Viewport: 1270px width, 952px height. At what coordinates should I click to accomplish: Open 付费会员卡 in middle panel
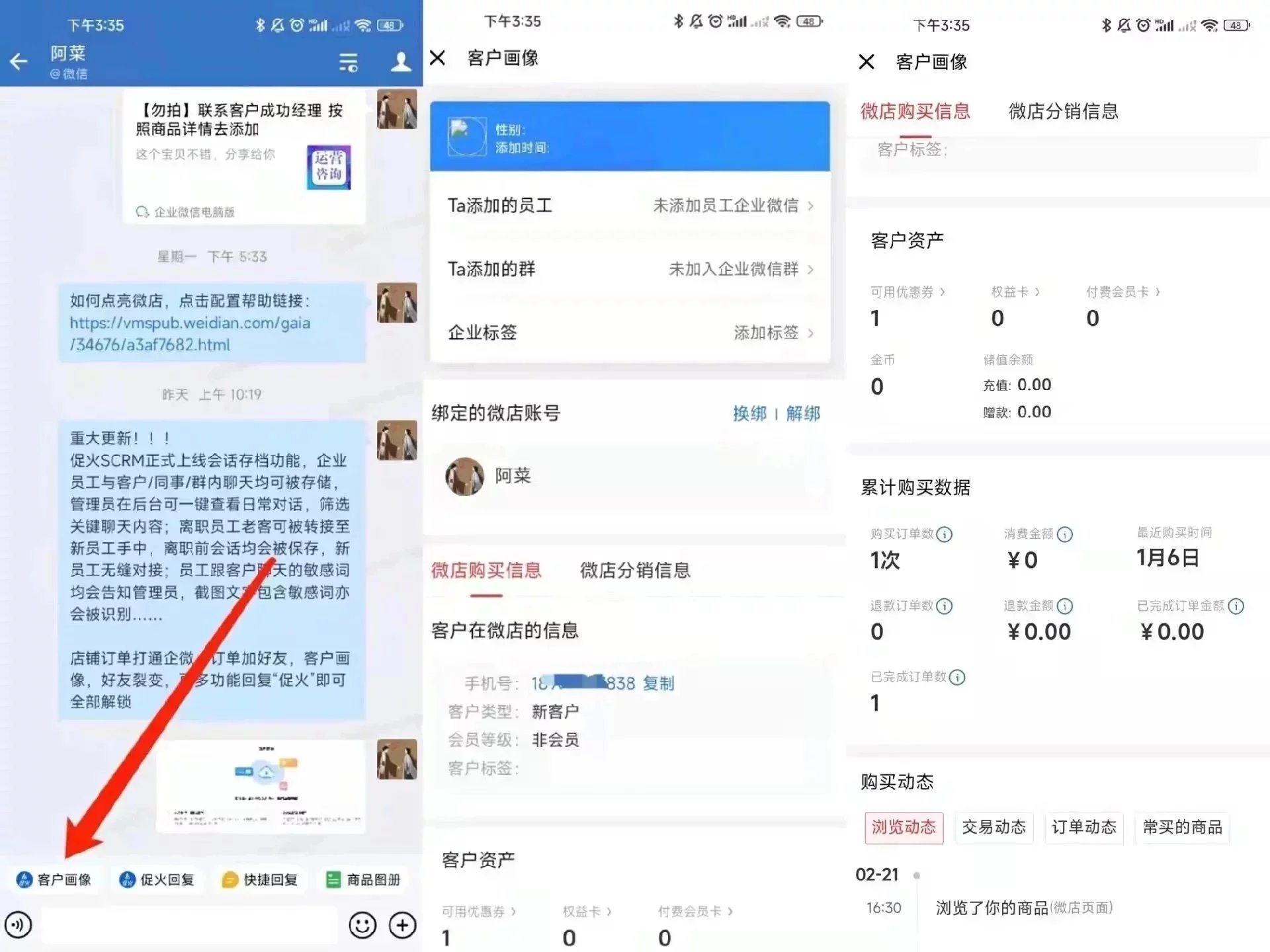[x=696, y=912]
